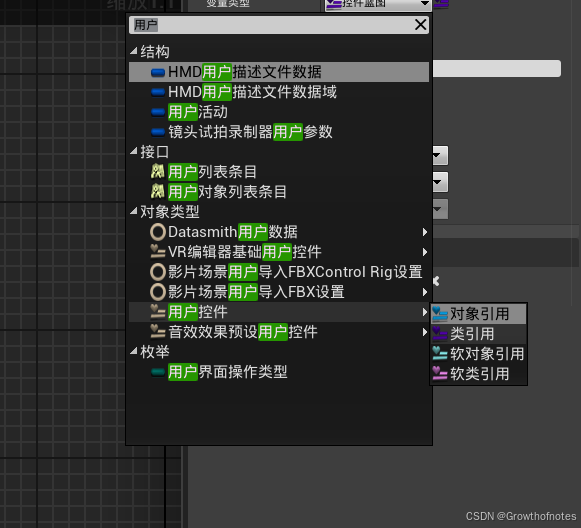The width and height of the screenshot is (581, 528).
Task: Open submenu arrow for 用户控件
Action: click(425, 312)
